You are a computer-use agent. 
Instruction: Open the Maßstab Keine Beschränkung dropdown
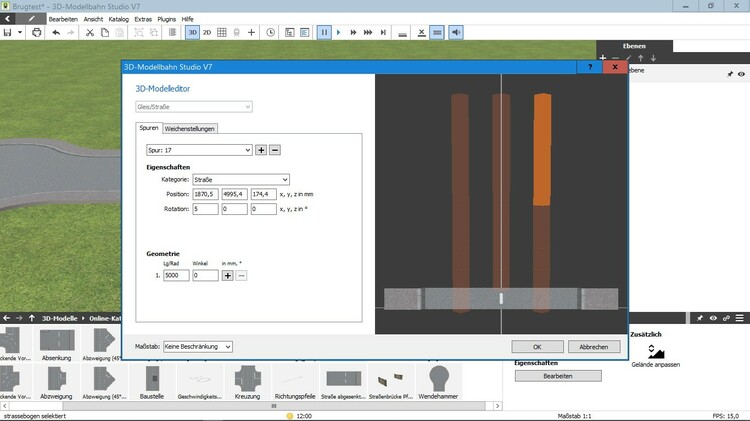click(x=198, y=346)
